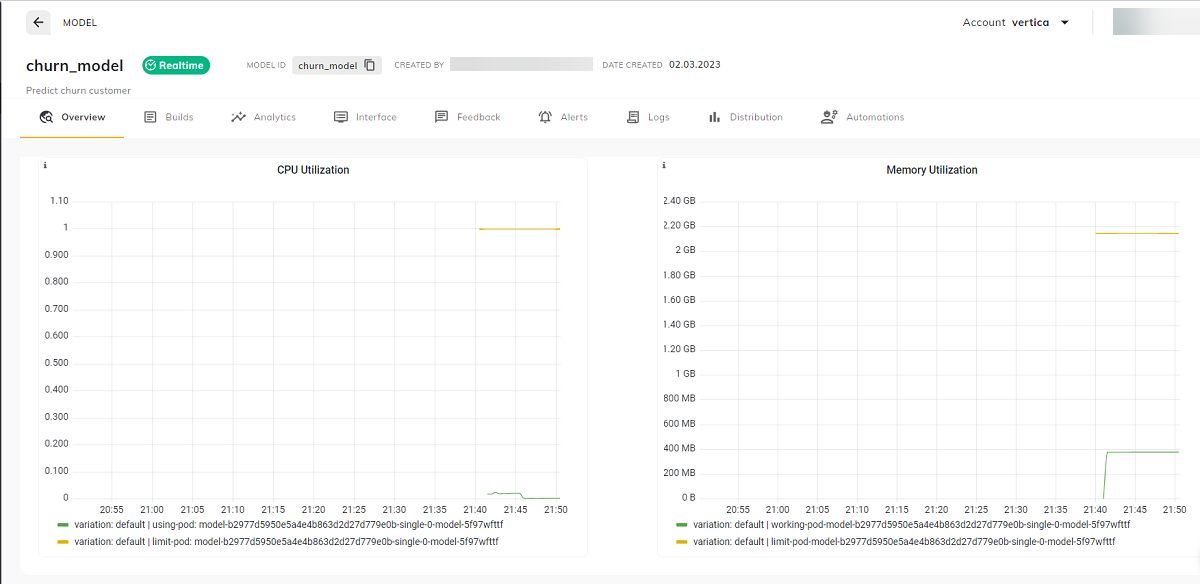Viewport: 1200px width, 584px height.
Task: Click the Distribution bar chart icon
Action: (x=714, y=117)
